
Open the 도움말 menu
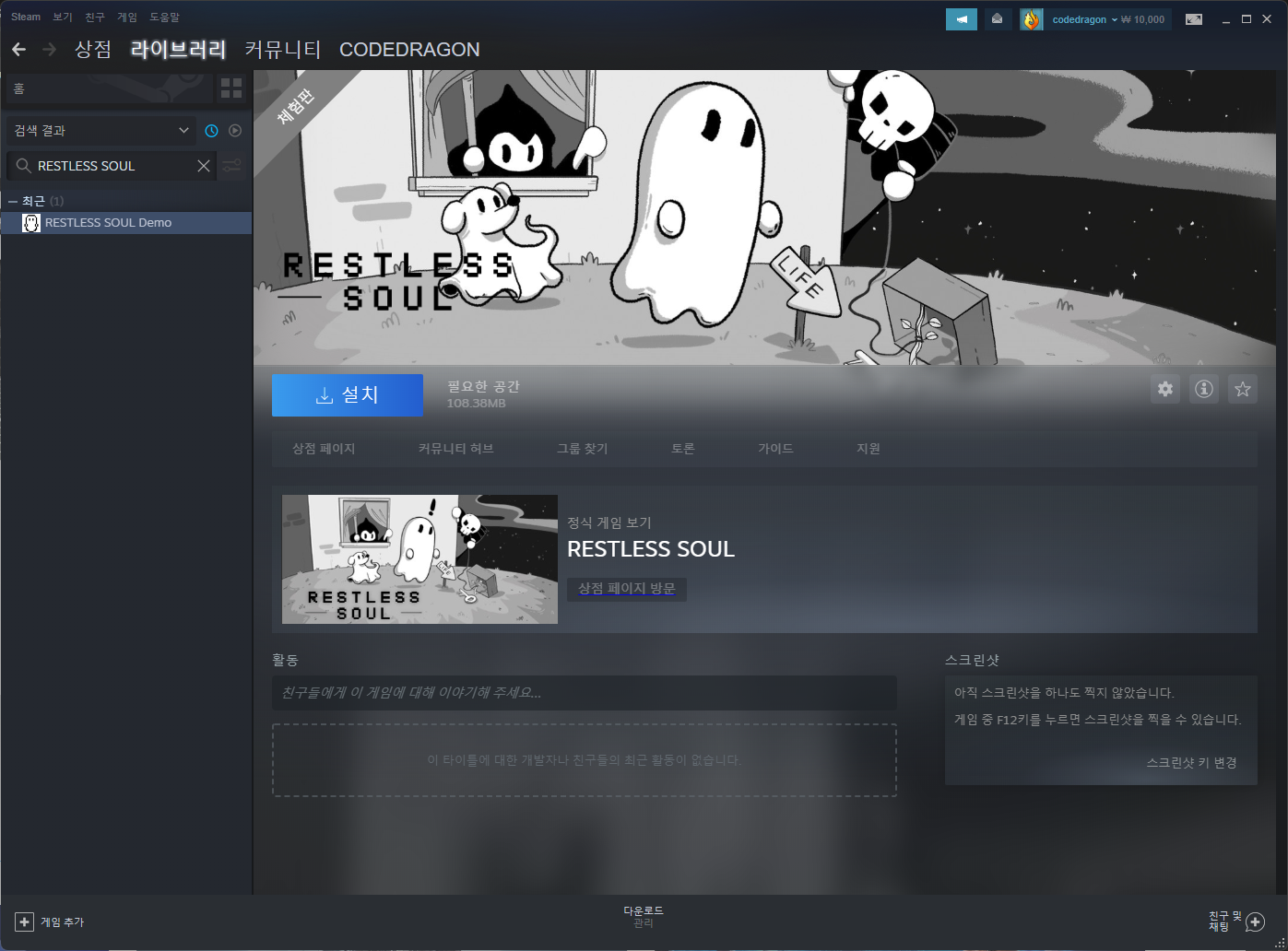[x=165, y=17]
